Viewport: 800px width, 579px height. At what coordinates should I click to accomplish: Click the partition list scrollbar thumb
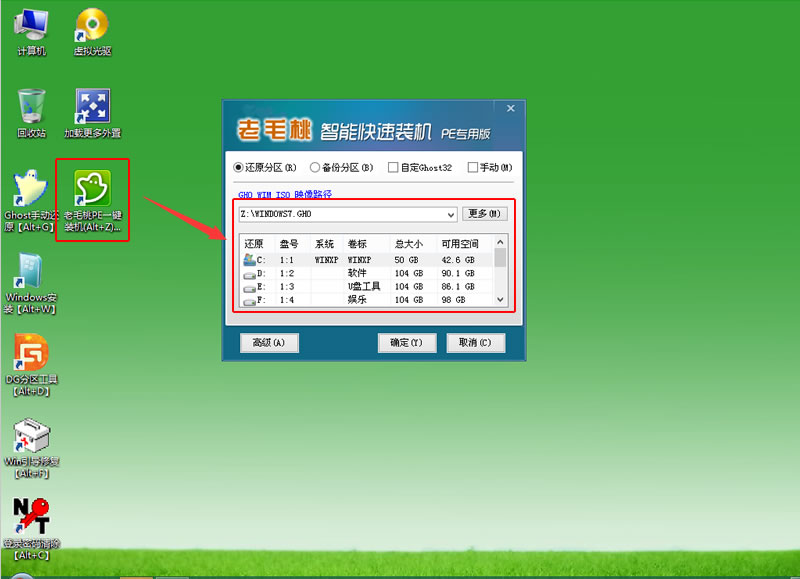500,257
